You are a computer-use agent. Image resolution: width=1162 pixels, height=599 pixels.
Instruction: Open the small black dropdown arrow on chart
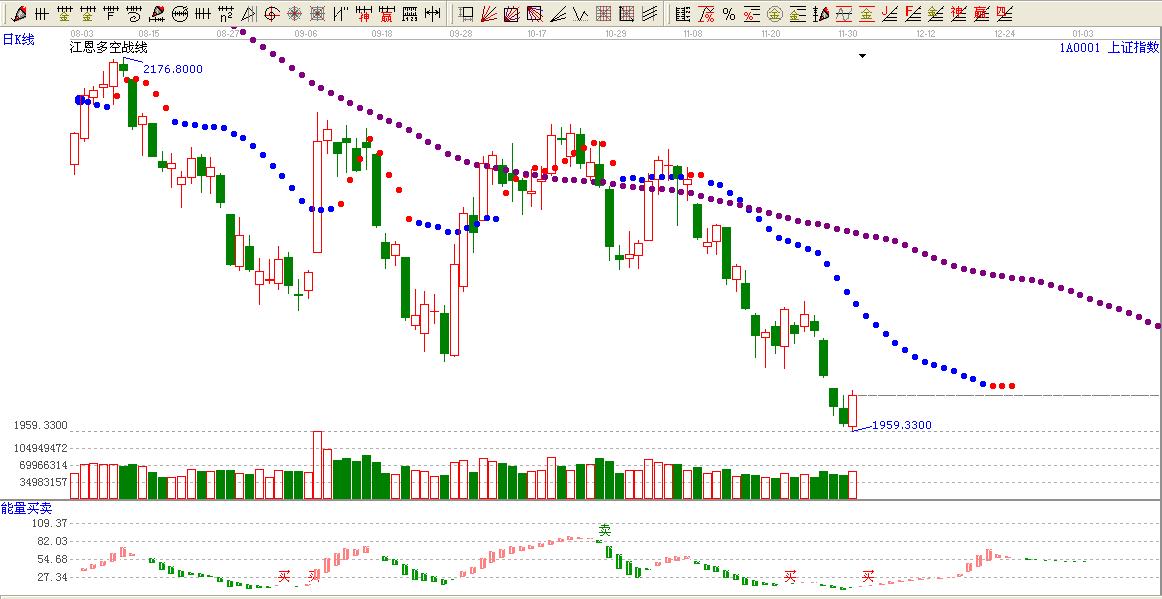(x=862, y=57)
